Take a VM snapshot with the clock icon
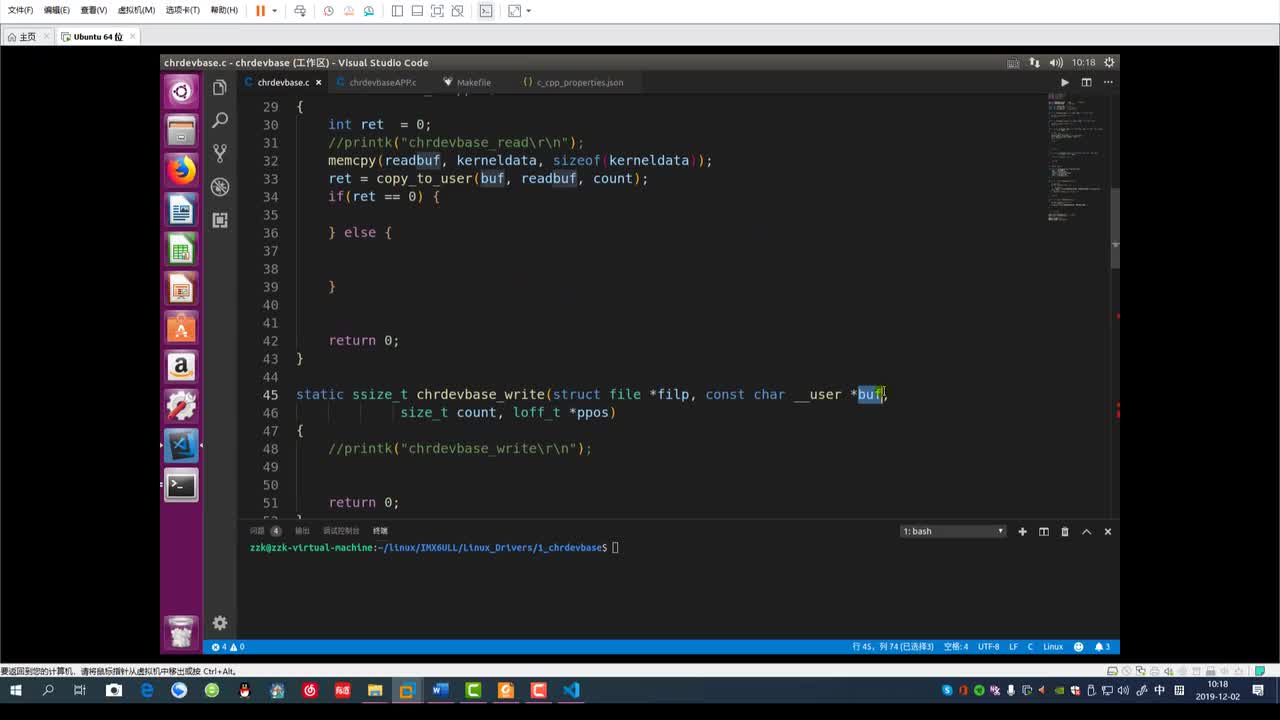 click(329, 11)
